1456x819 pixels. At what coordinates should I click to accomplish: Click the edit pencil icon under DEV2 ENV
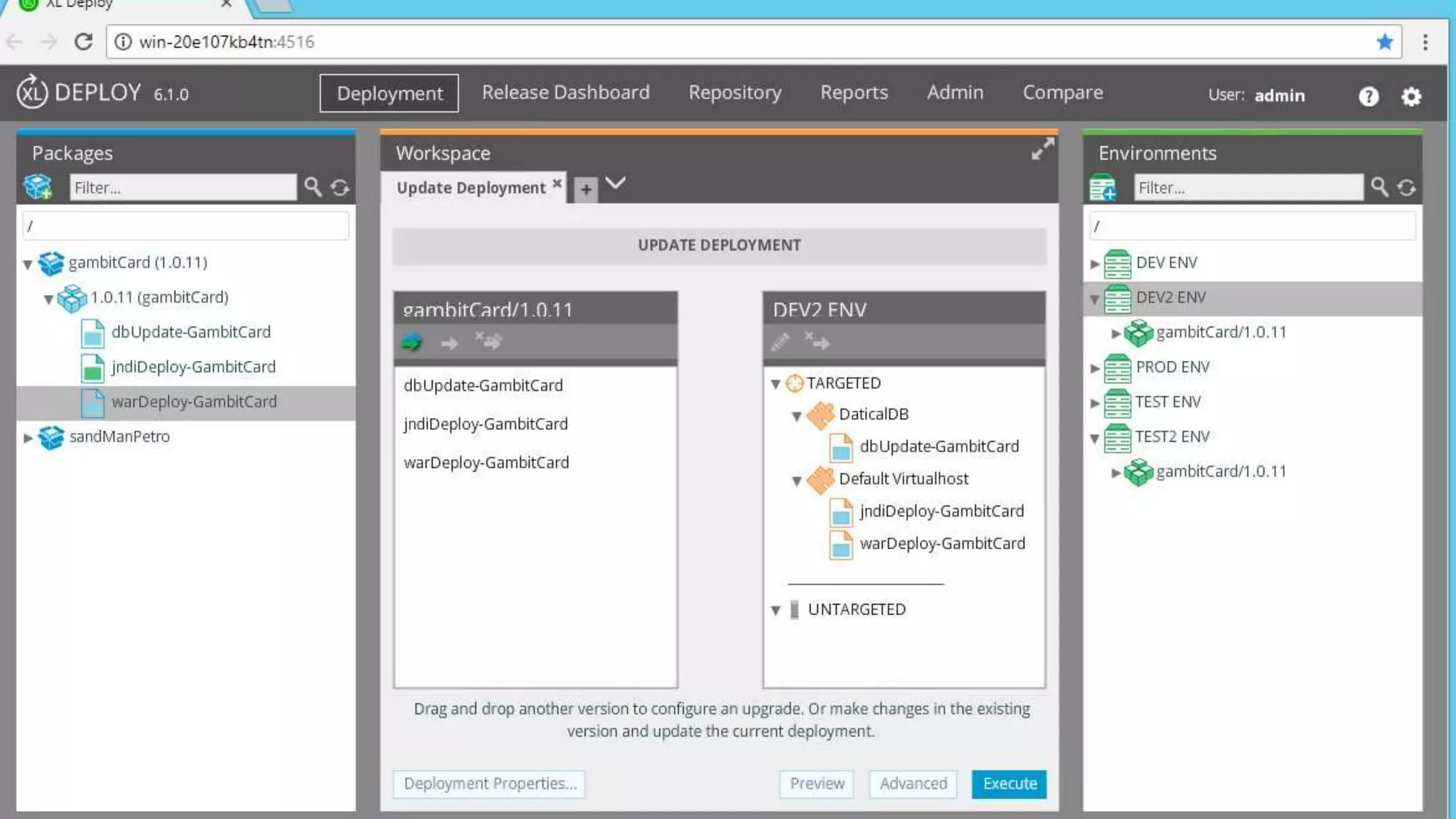tap(780, 343)
